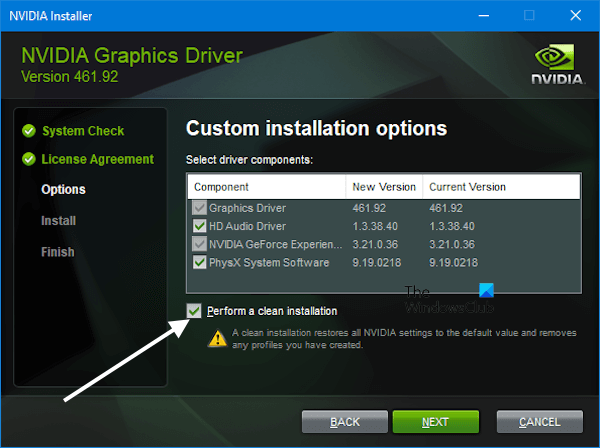600x448 pixels.
Task: Click the New Version column header
Action: click(384, 187)
